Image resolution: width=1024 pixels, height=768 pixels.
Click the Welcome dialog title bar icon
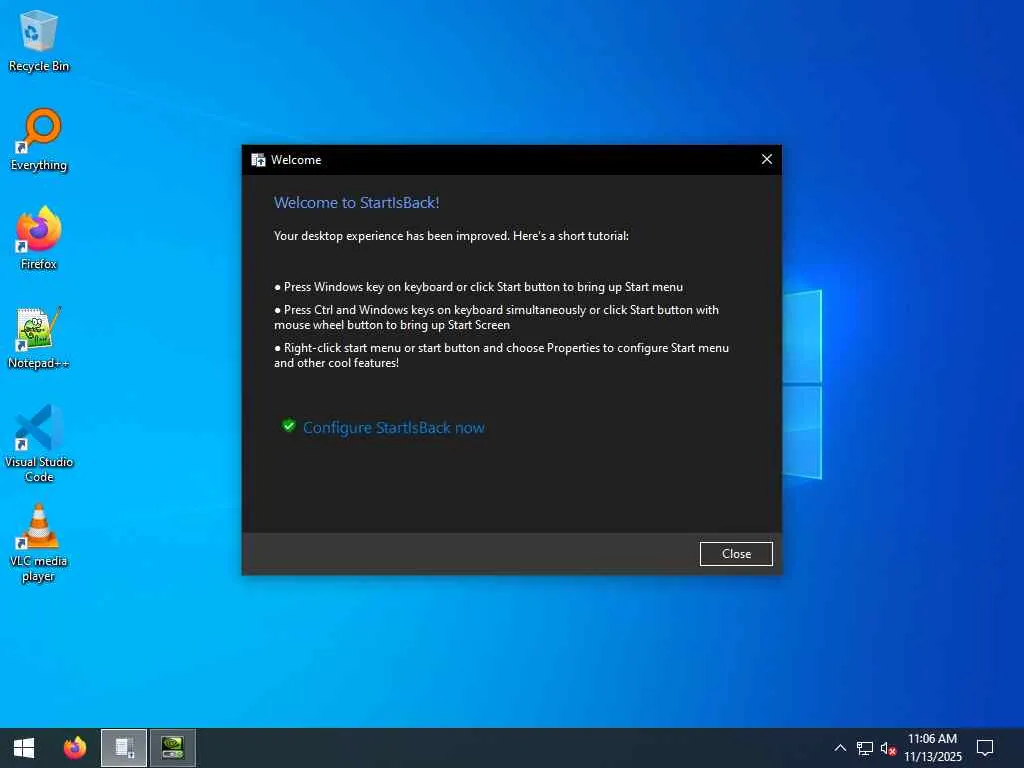click(x=259, y=160)
